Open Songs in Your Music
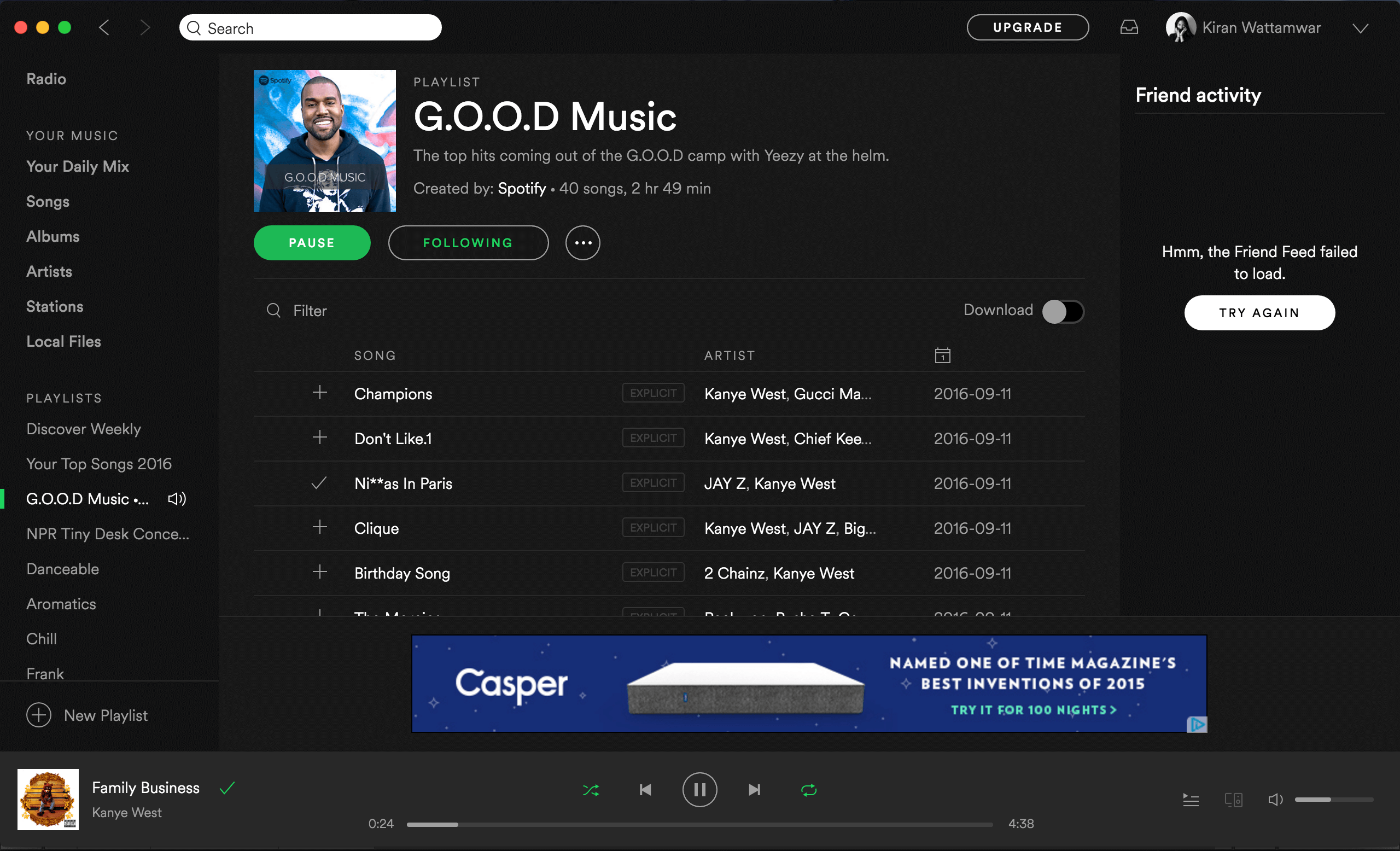This screenshot has width=1400, height=851. [48, 202]
